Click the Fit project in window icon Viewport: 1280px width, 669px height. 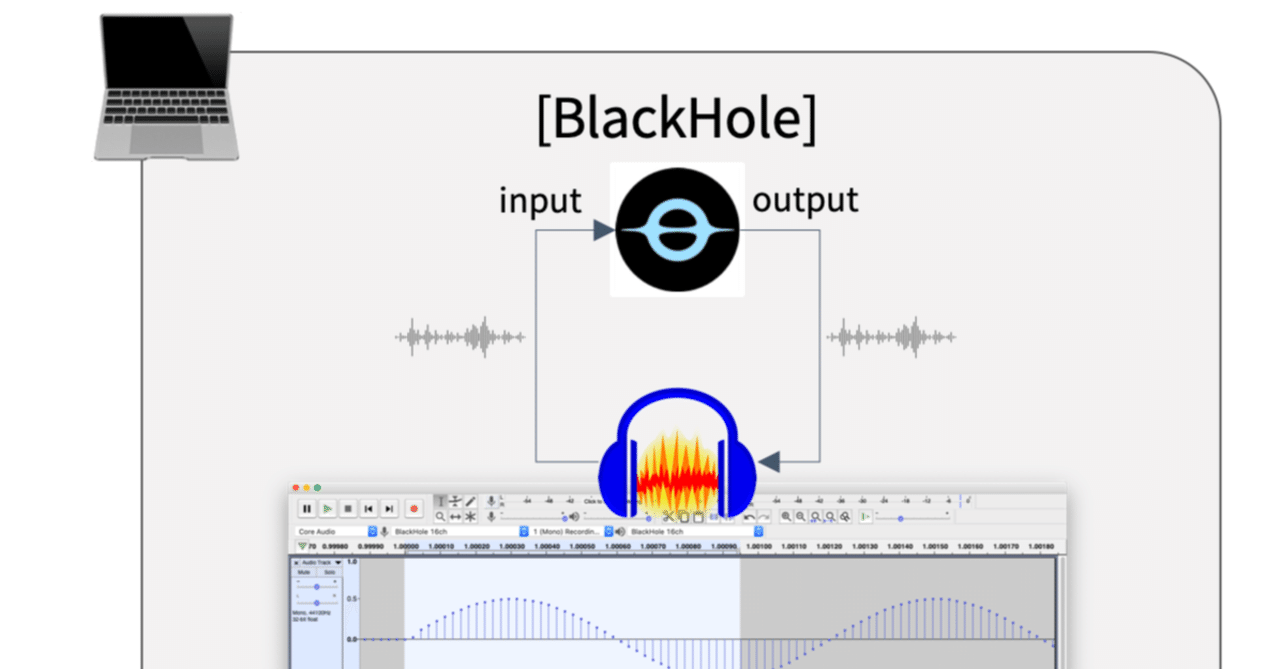830,516
